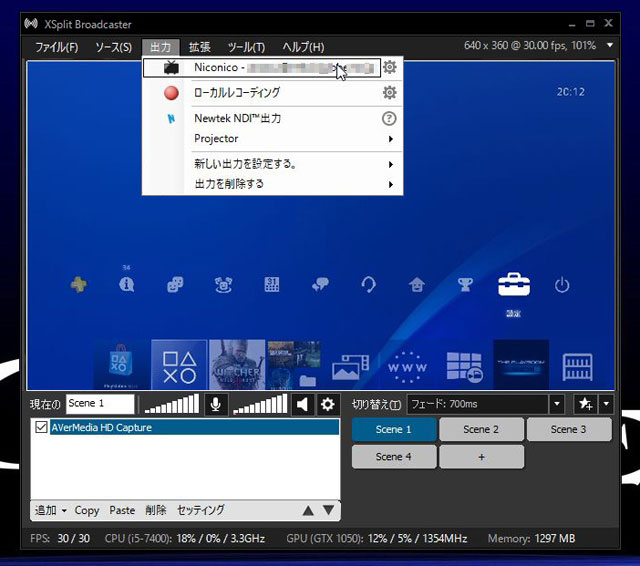
Task: Select the Library tile in preview
Action: 577,367
